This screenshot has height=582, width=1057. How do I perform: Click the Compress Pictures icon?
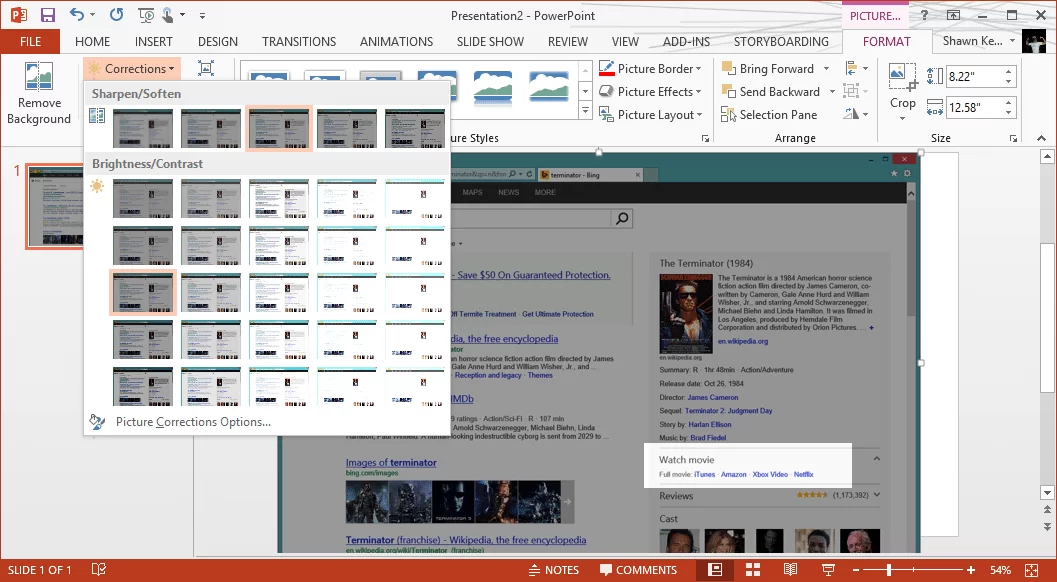coord(206,68)
